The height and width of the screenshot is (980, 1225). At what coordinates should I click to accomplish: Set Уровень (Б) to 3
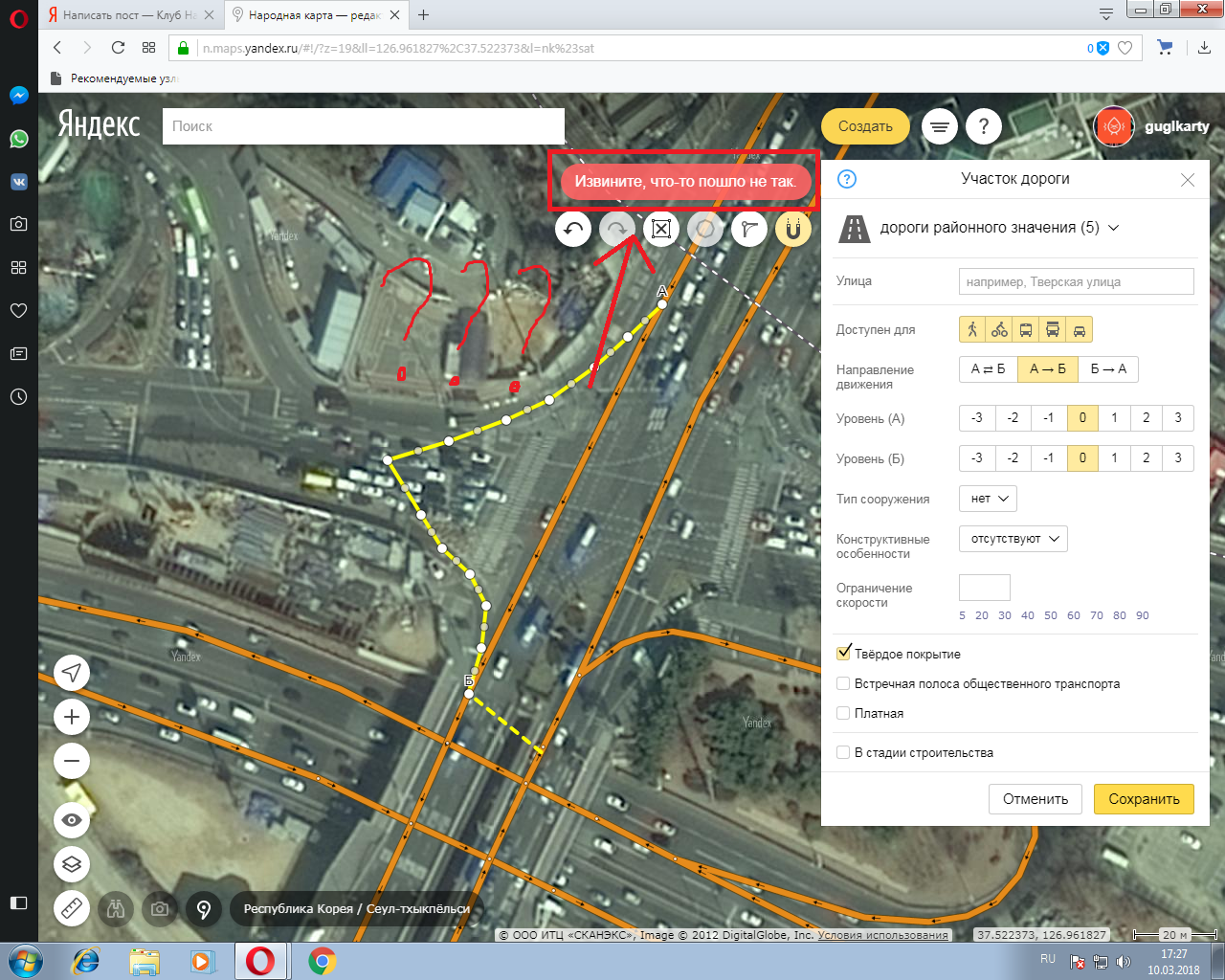point(1178,458)
